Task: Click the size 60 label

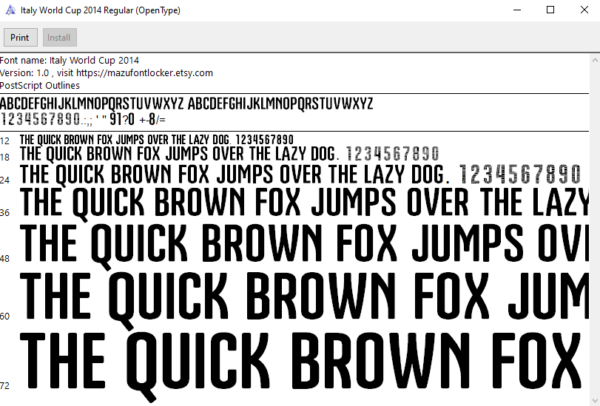Action: tap(5, 316)
